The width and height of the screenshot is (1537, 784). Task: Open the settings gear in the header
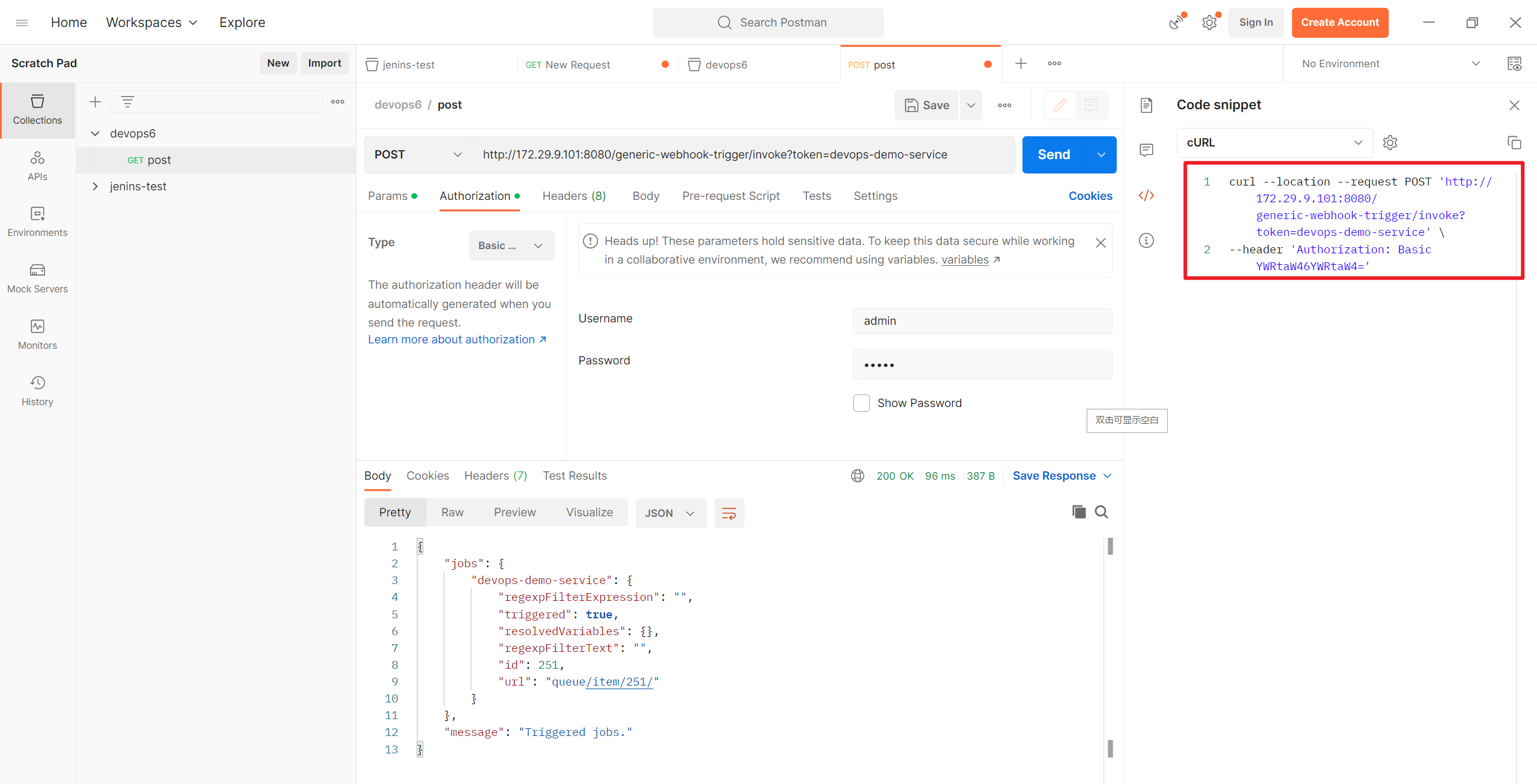tap(1209, 23)
